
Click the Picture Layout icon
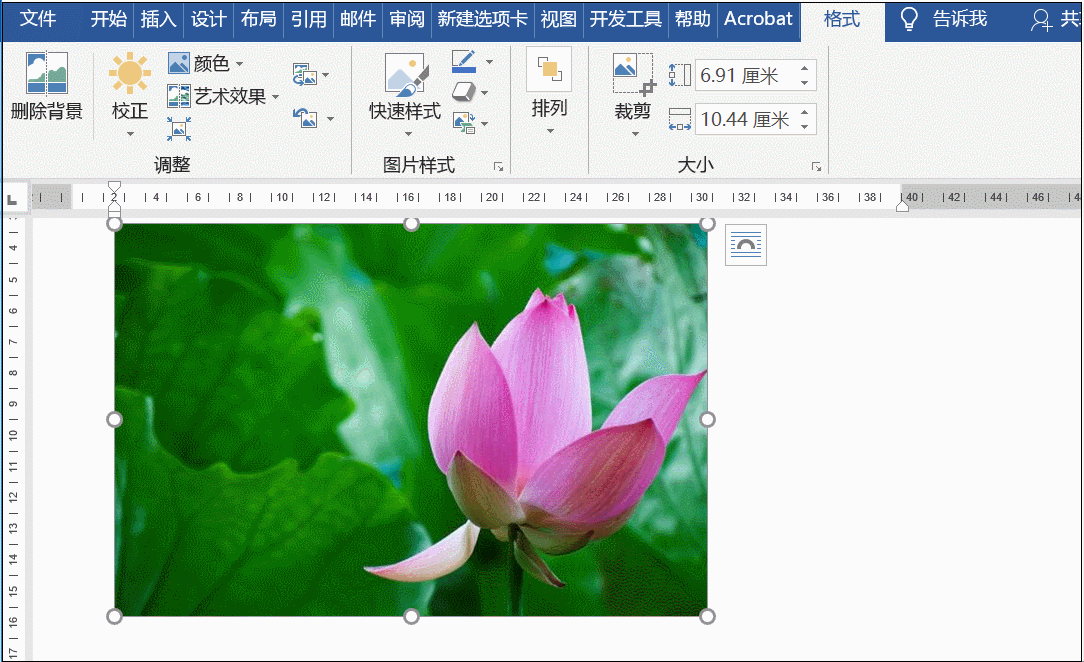tap(464, 123)
